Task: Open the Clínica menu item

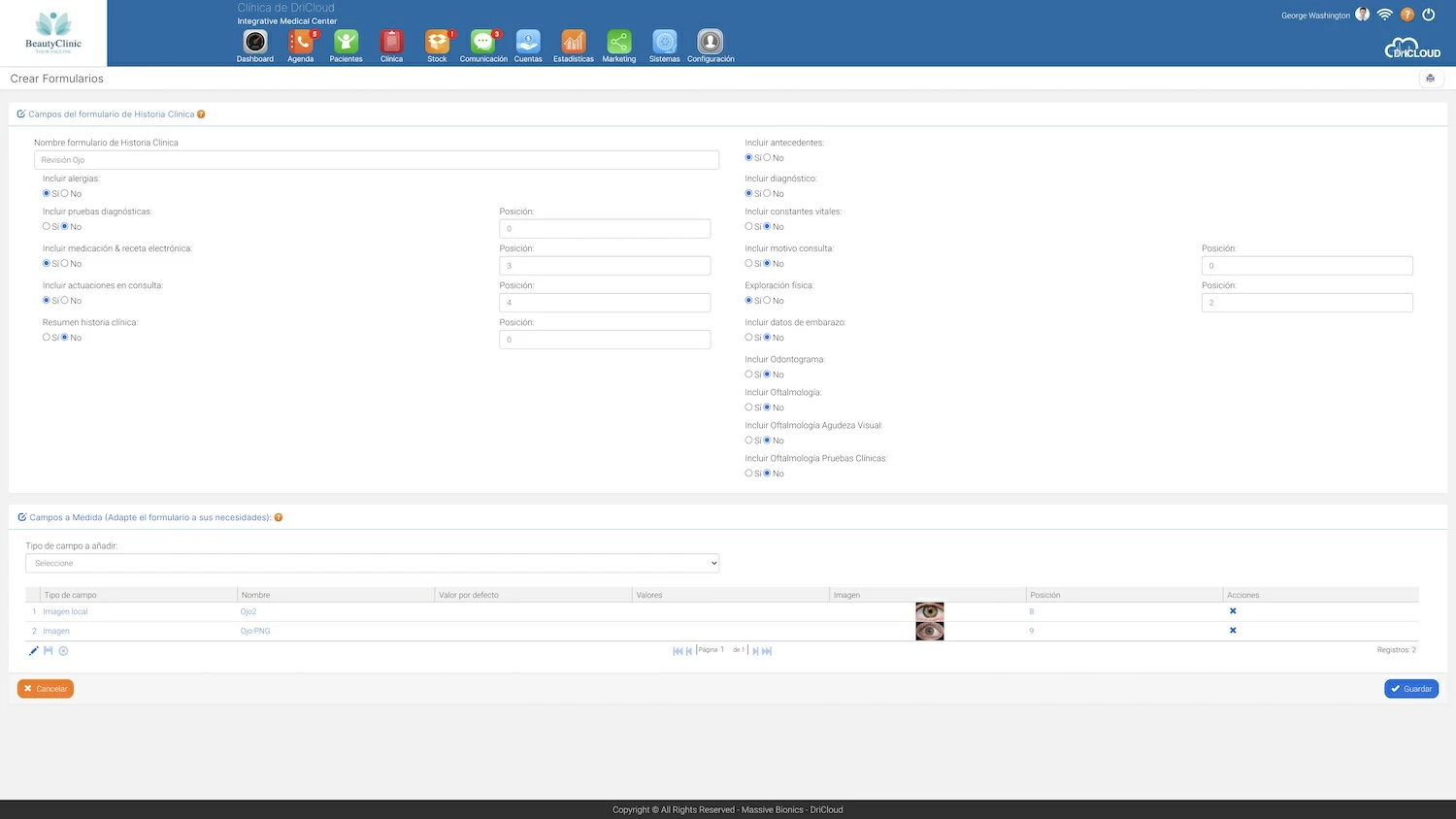Action: (391, 43)
